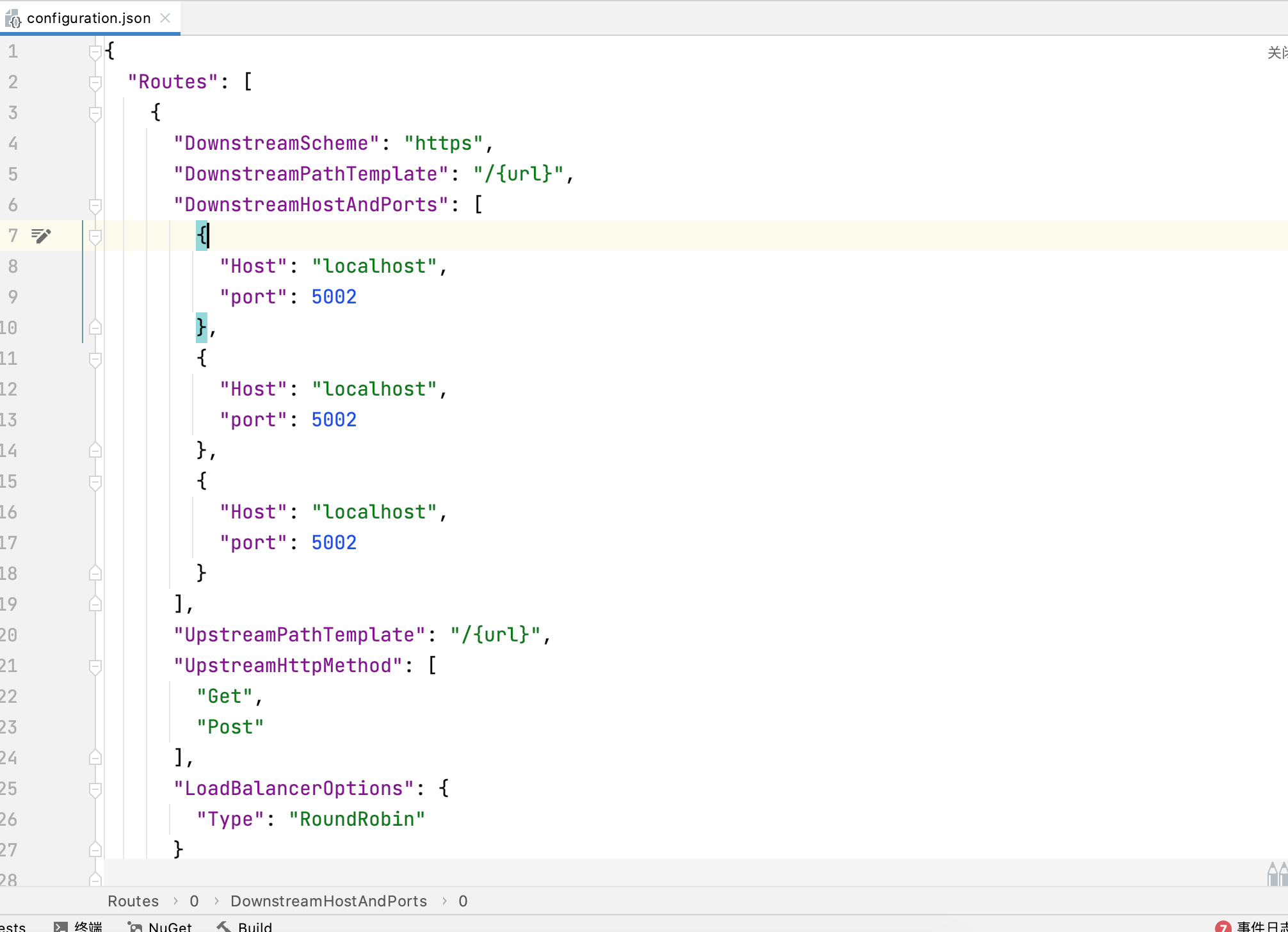Click the "UpstreamHttpMethod" key

coord(289,666)
